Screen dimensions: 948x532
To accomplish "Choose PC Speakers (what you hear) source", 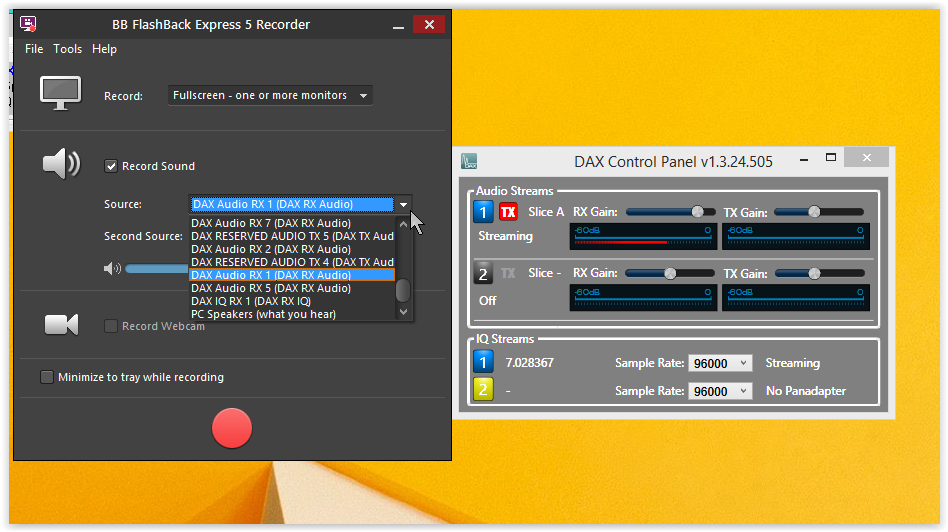I will [x=292, y=314].
